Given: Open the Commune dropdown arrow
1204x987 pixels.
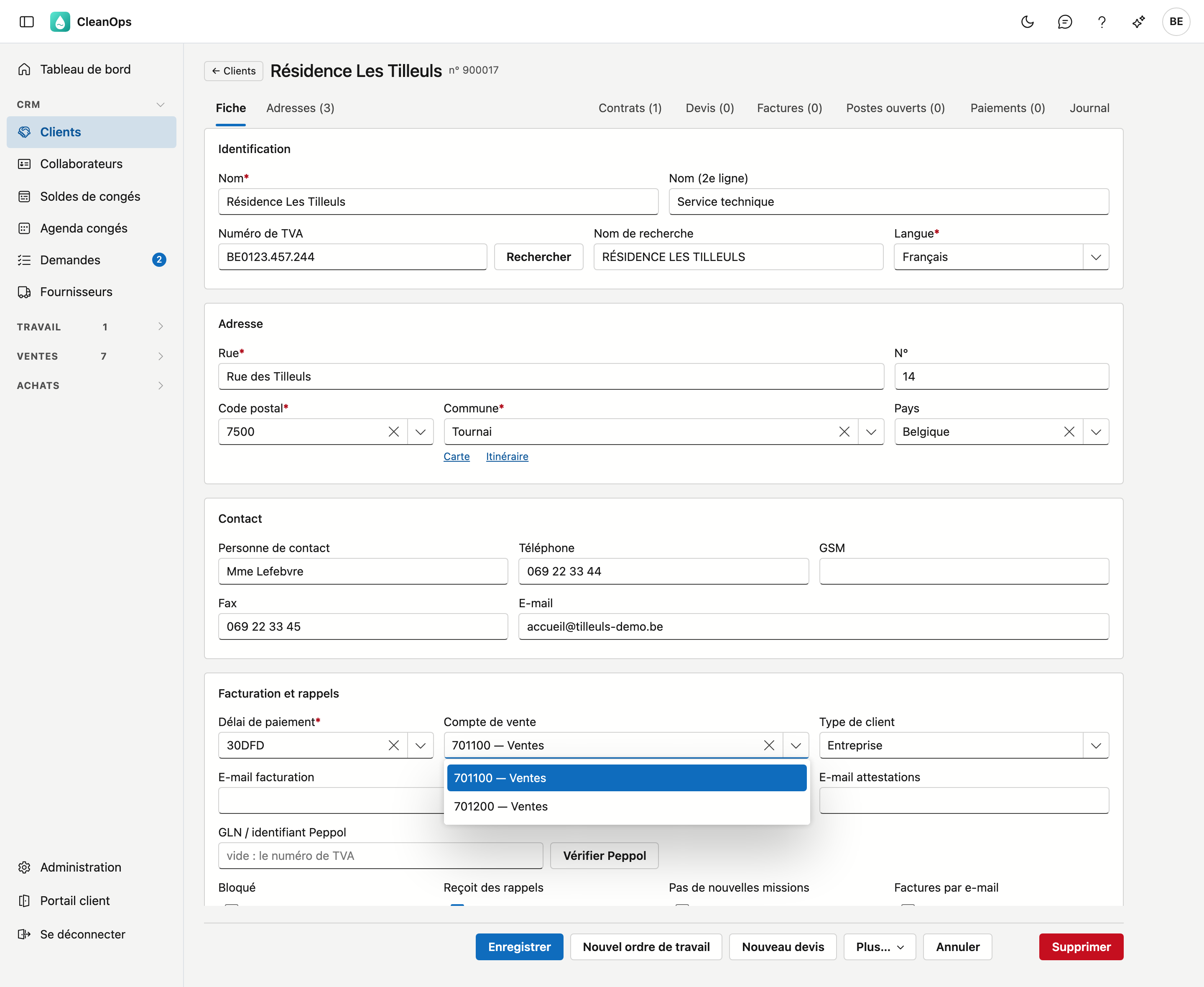Looking at the screenshot, I should click(x=871, y=432).
